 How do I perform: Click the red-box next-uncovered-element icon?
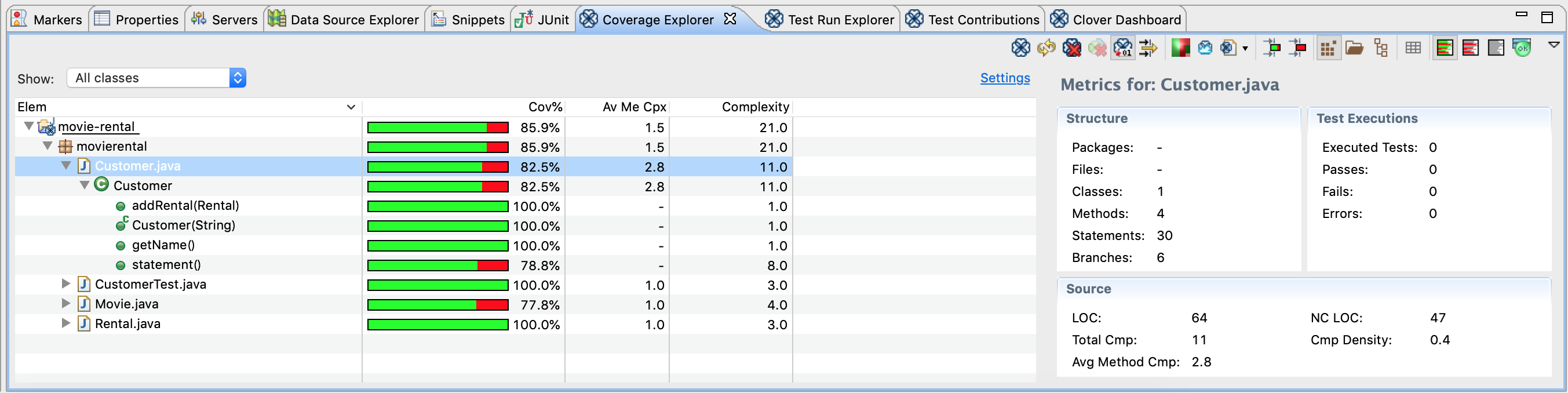coord(1297,48)
